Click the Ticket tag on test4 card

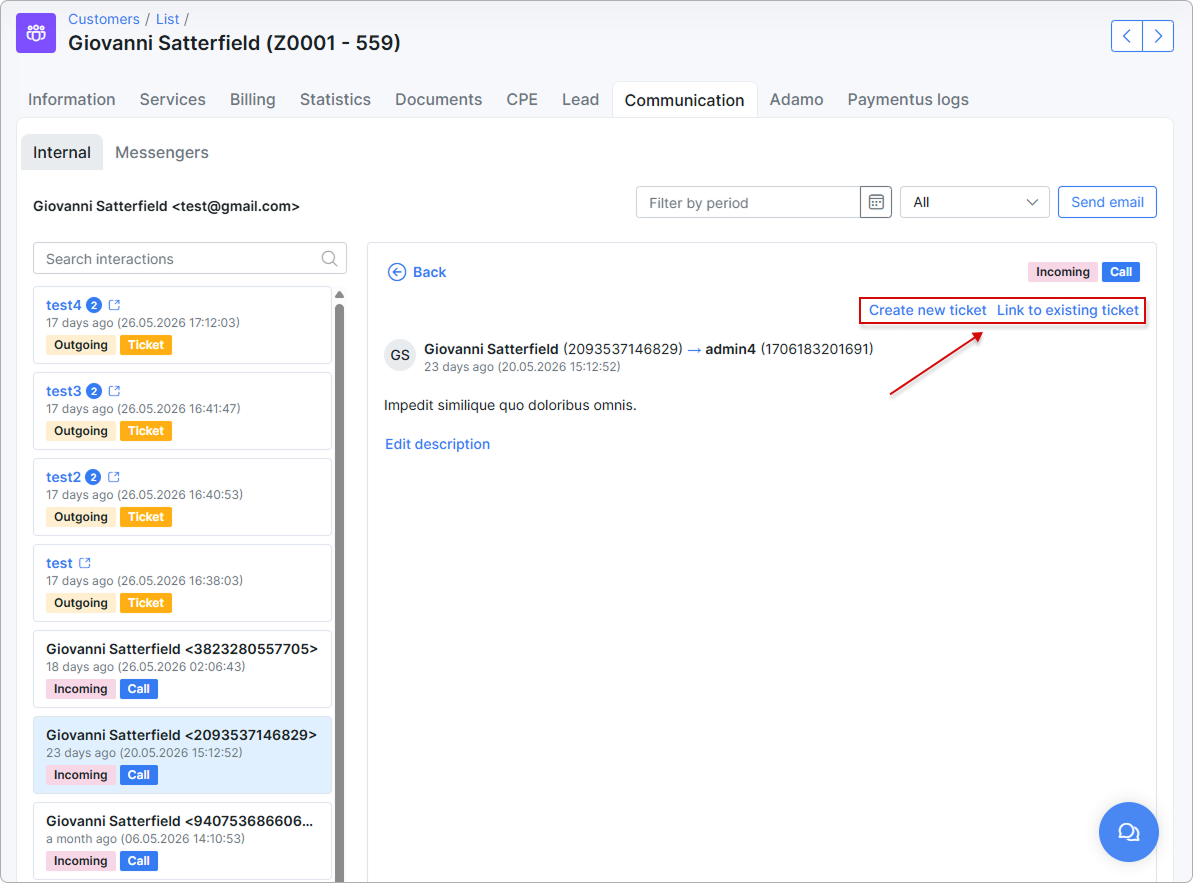[146, 345]
